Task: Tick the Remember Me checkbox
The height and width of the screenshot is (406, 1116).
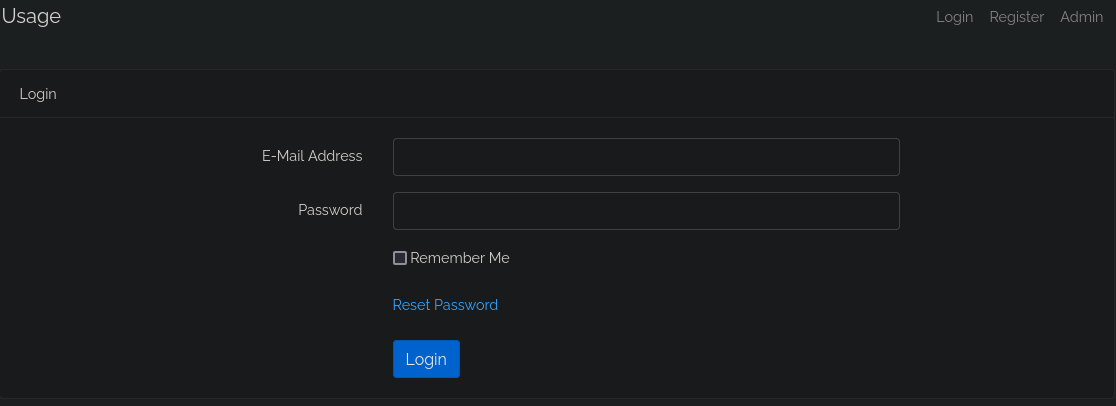Action: click(x=400, y=258)
